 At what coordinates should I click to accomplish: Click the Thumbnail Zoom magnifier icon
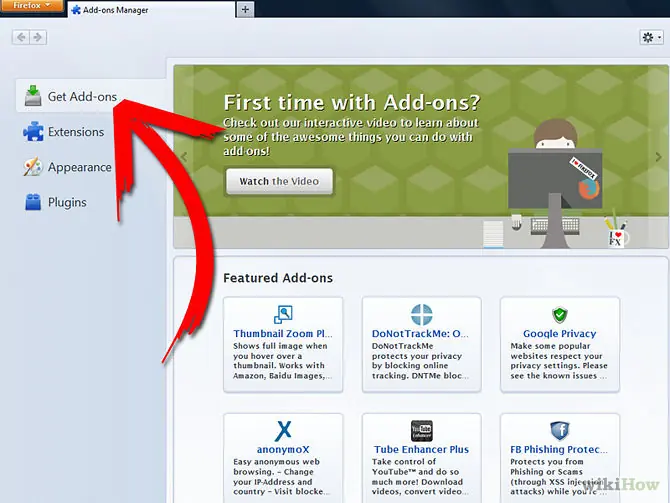283,315
